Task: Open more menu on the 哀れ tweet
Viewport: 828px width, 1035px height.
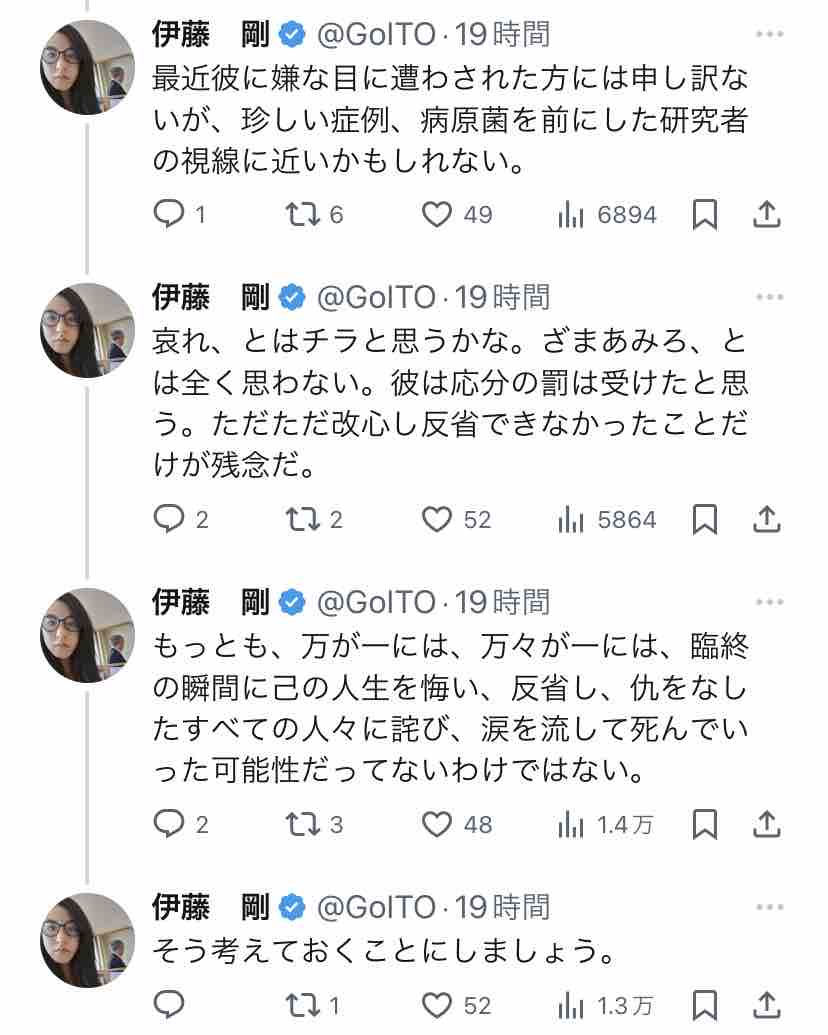Action: (x=769, y=298)
